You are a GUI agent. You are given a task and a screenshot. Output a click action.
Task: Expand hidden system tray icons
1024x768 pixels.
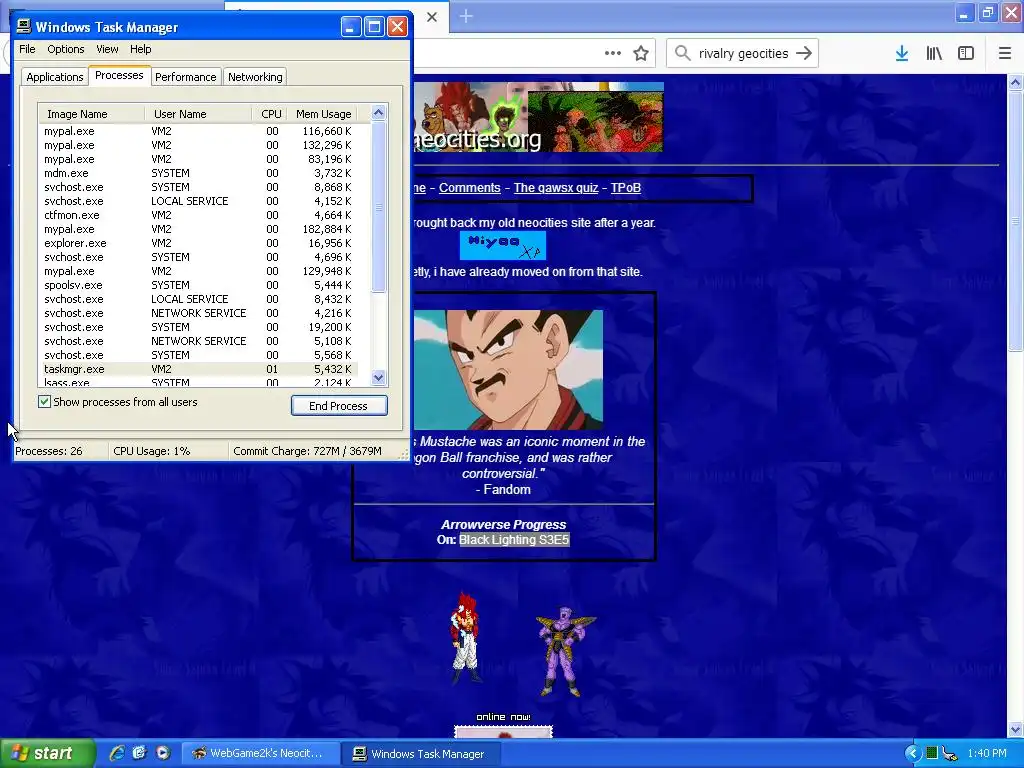[x=912, y=753]
